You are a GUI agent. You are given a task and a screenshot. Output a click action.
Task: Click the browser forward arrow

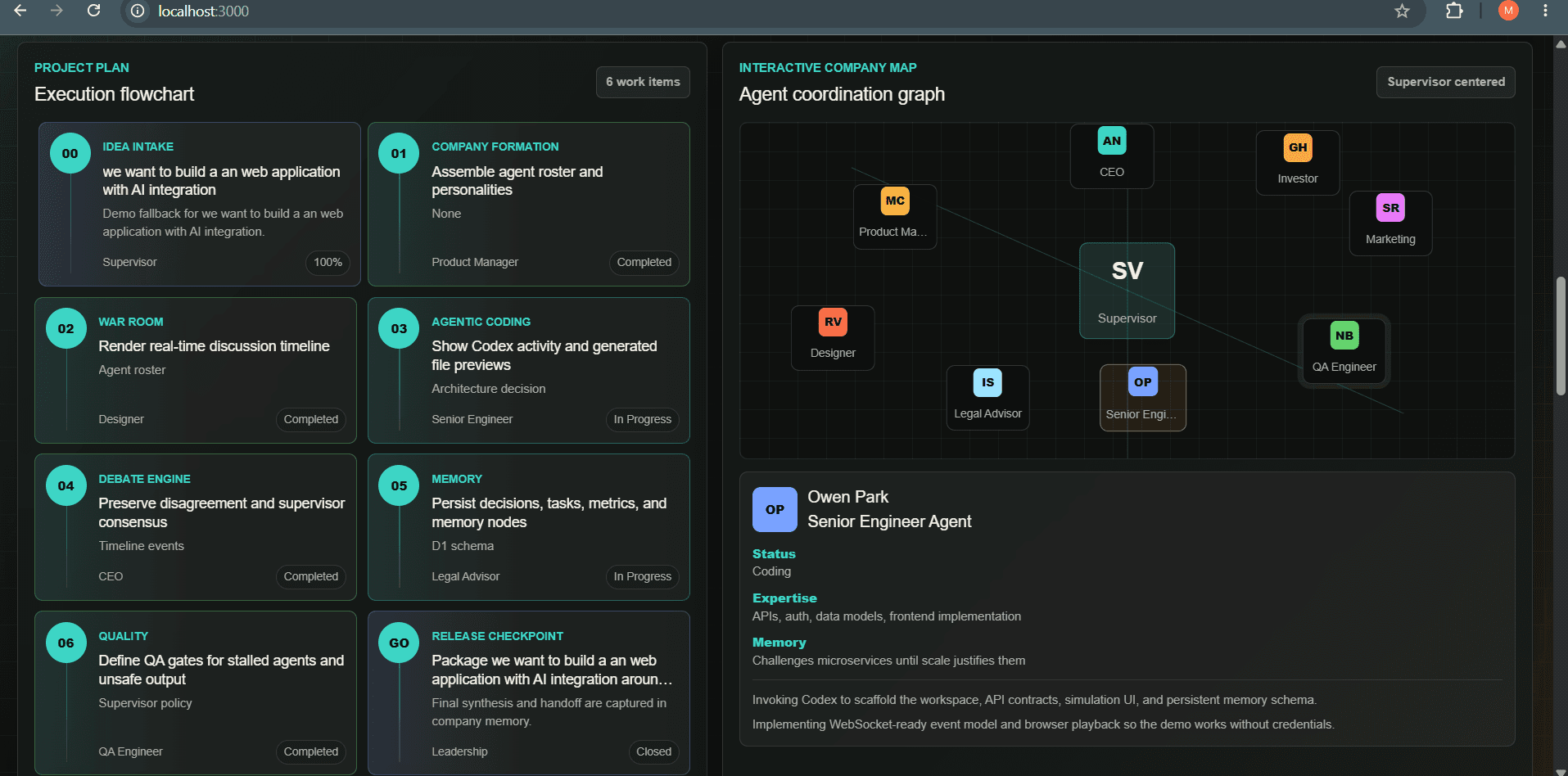point(56,11)
